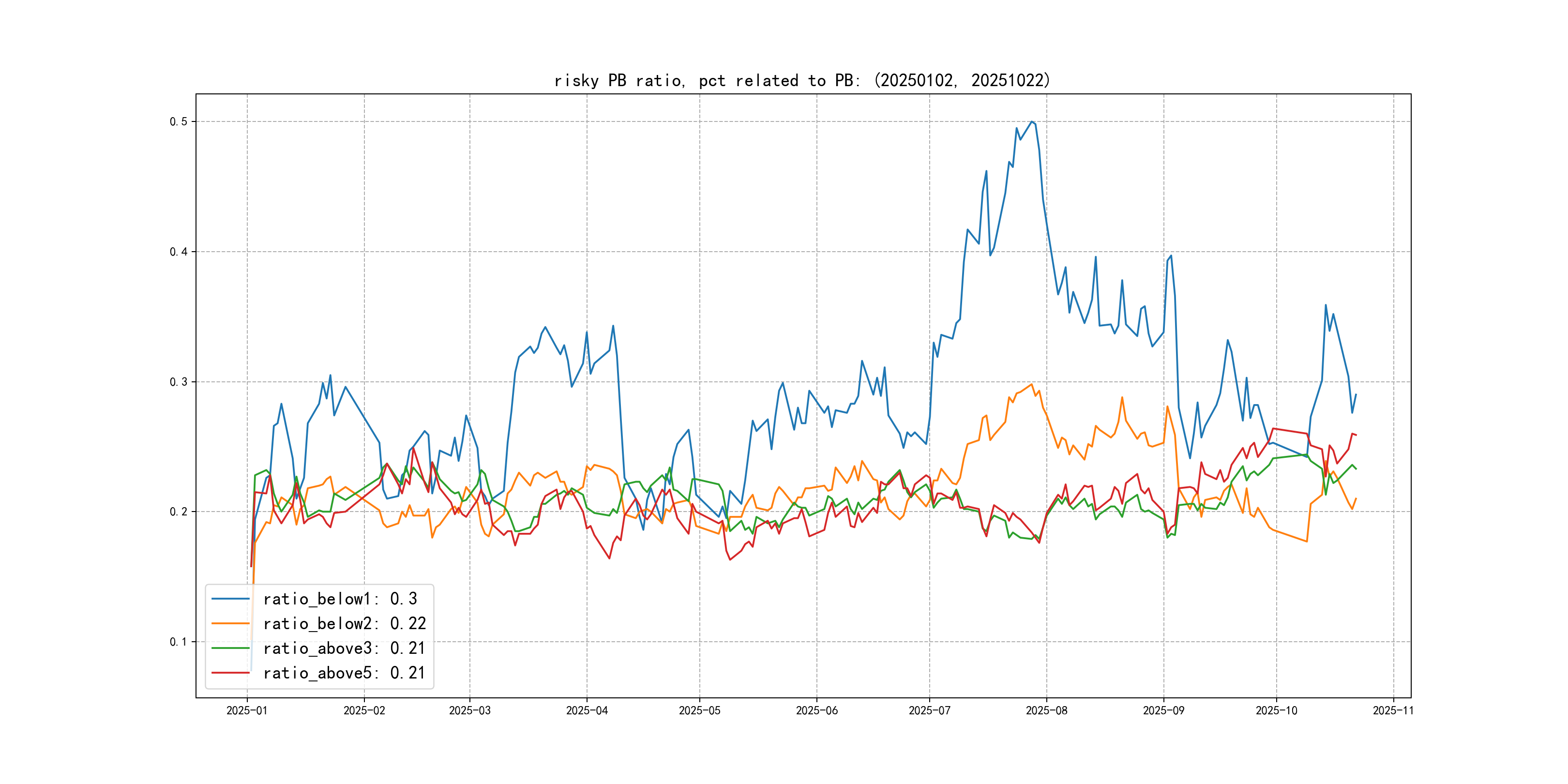This screenshot has width=1568, height=784.
Task: Click the 2025-01 x-axis tick label
Action: tap(246, 710)
